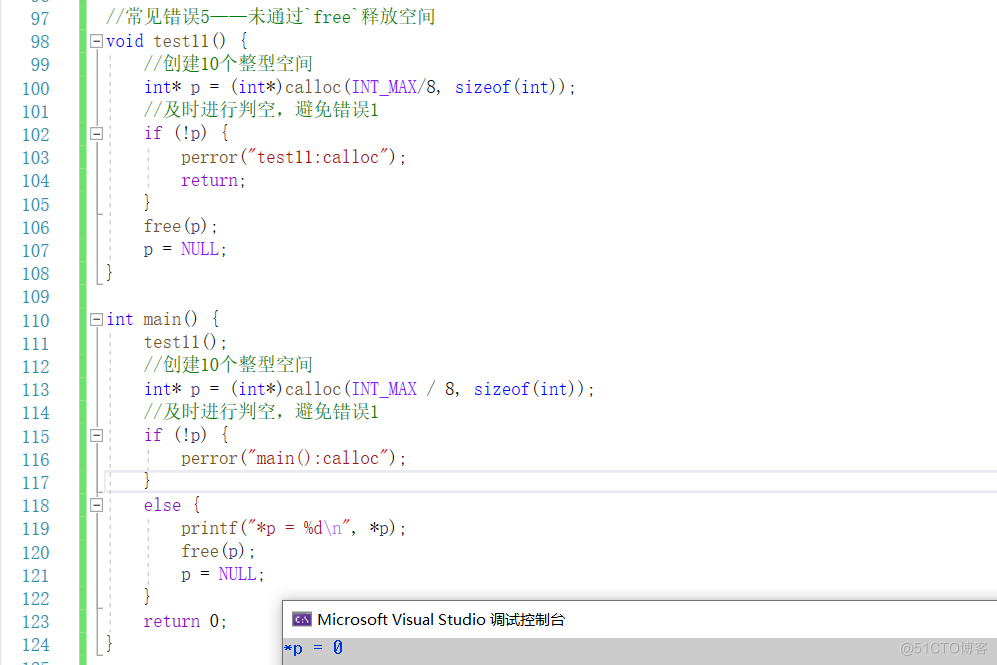
Task: Collapse the if (!p) block in main
Action: point(97,435)
